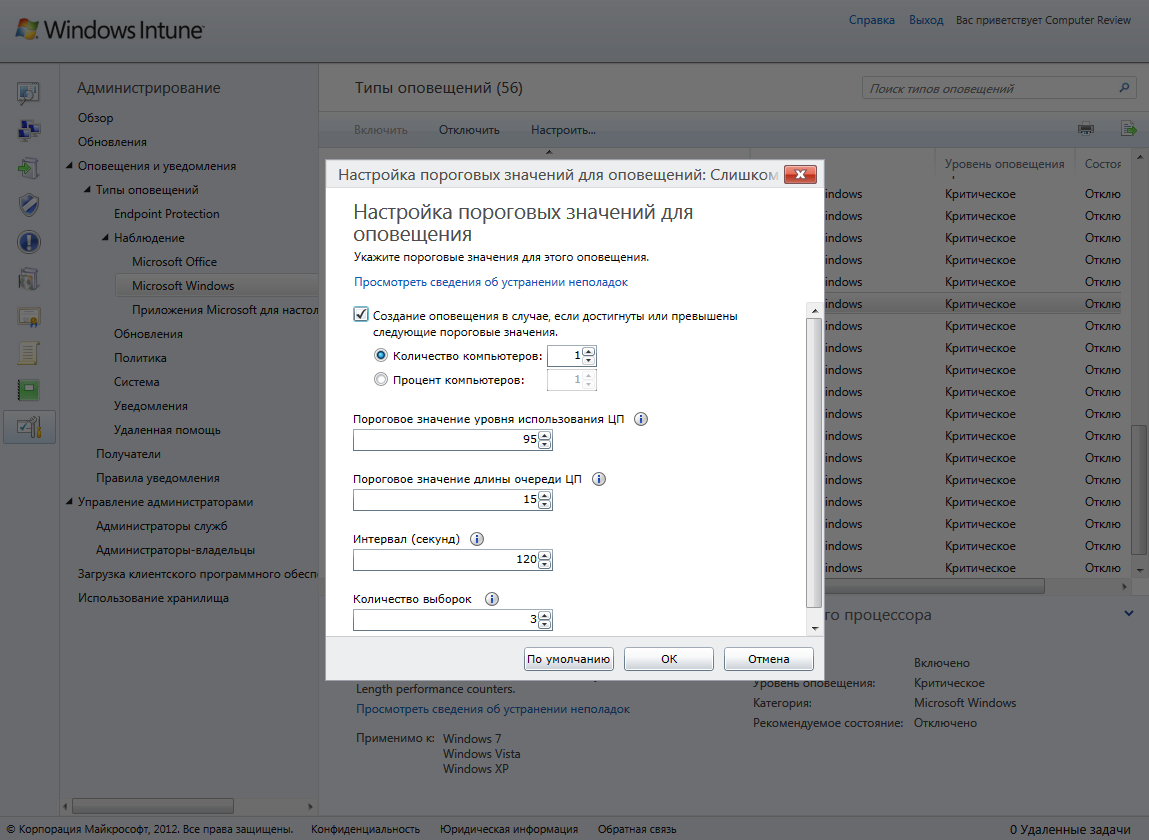The height and width of the screenshot is (840, 1149).
Task: Click the printer icon above the alerts table
Action: pos(1086,129)
